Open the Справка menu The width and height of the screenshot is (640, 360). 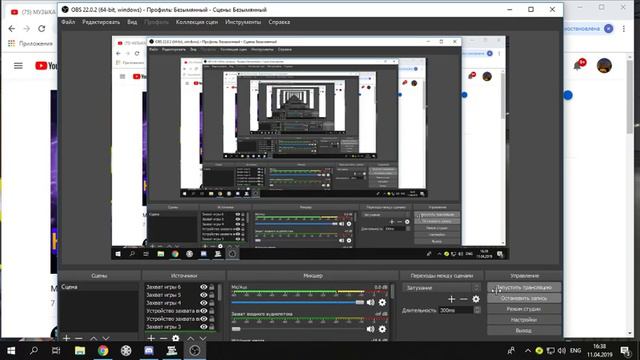[x=279, y=22]
